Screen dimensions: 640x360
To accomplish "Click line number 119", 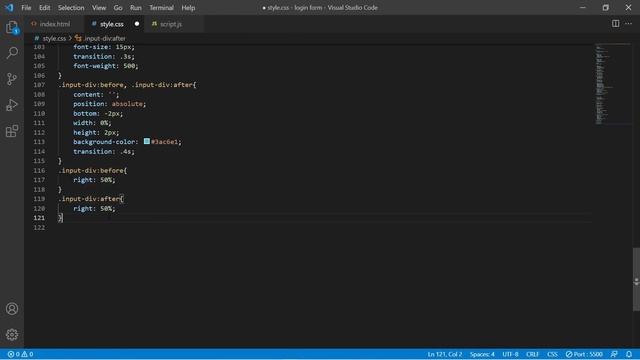I will point(39,199).
